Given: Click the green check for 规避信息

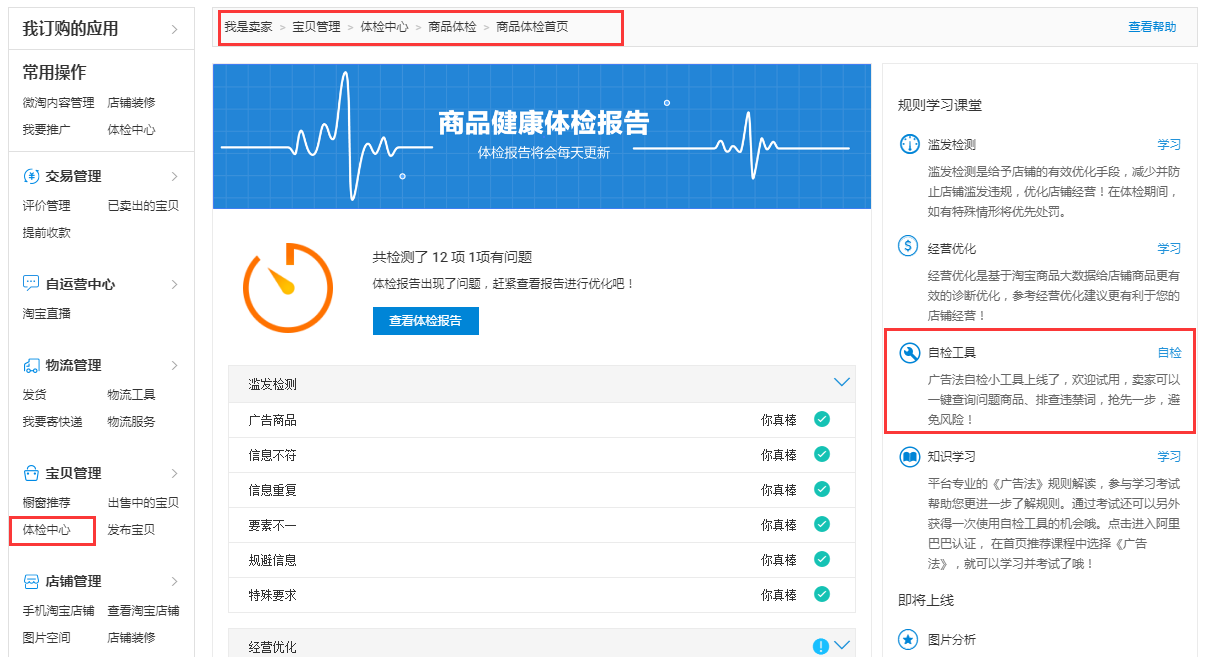Looking at the screenshot, I should 822,559.
